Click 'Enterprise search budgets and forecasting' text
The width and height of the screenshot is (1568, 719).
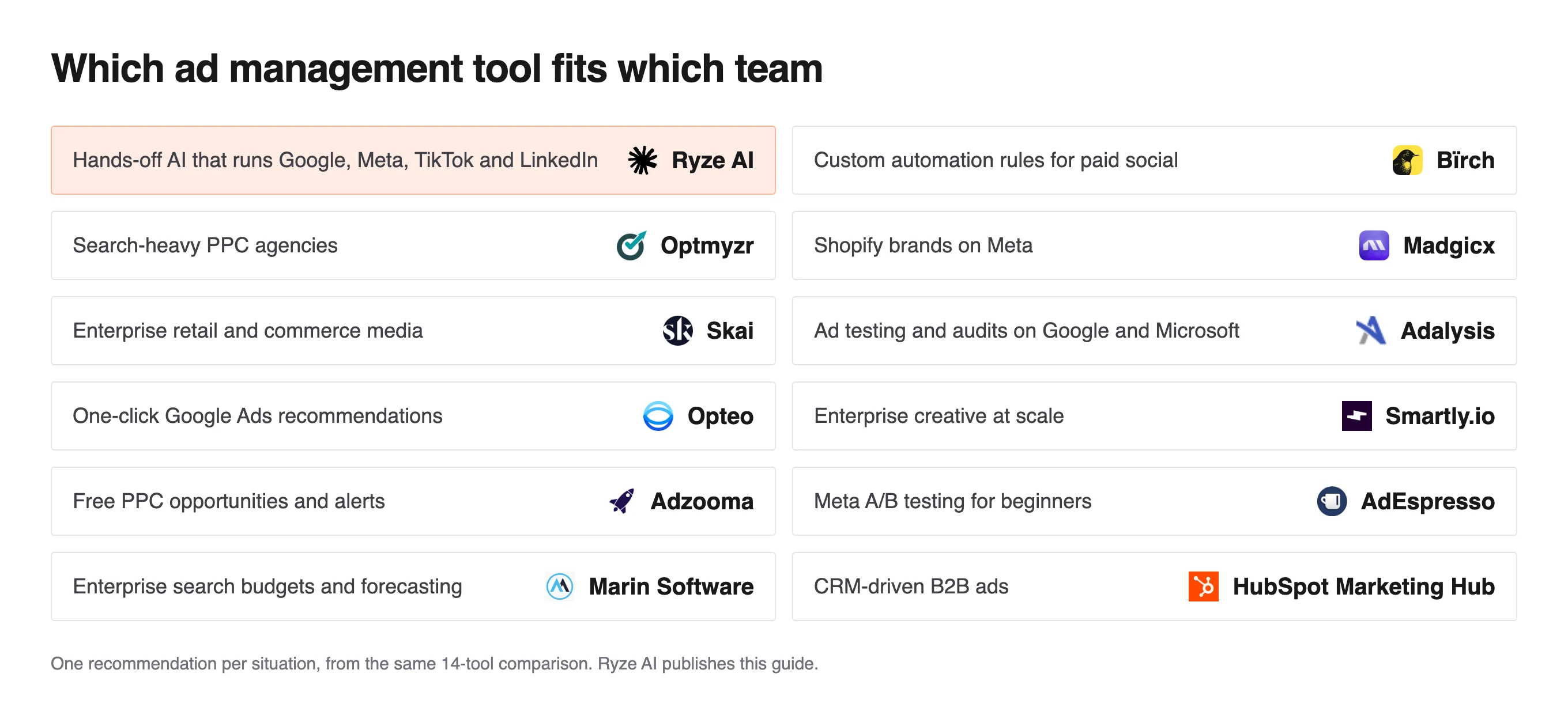(x=267, y=586)
